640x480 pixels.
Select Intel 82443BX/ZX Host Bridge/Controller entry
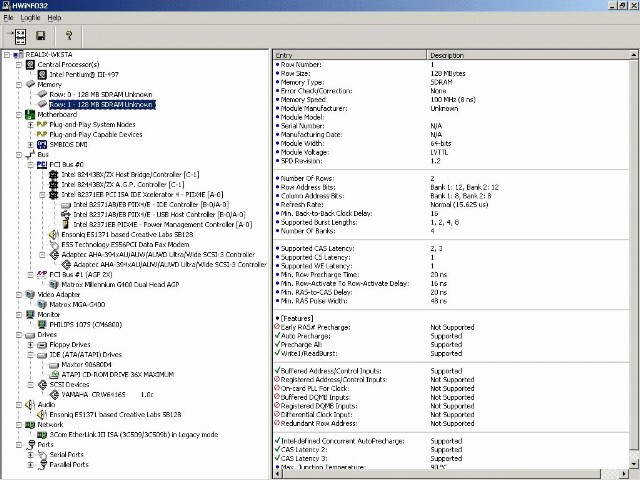coord(130,174)
